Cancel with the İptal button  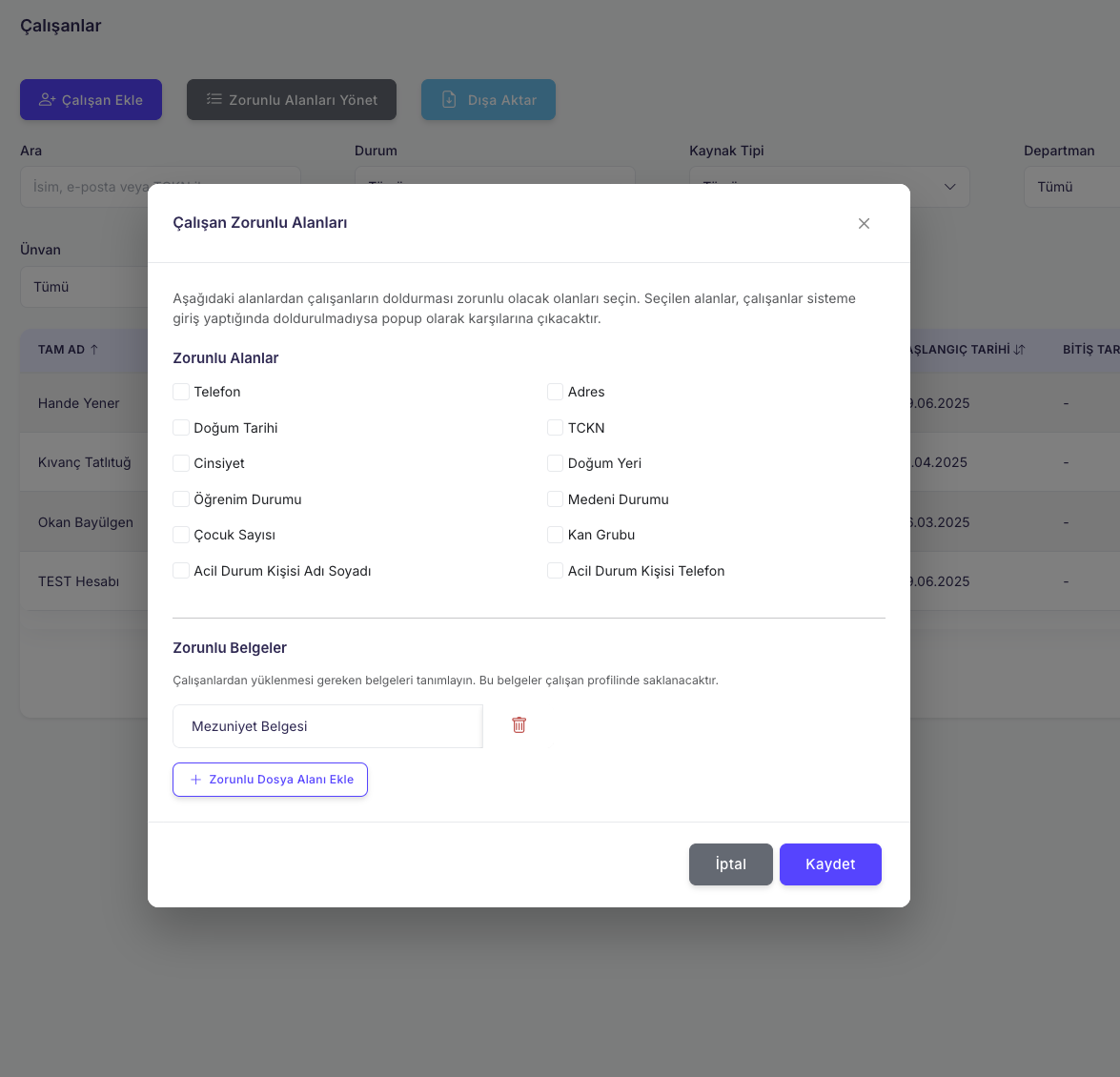(730, 864)
